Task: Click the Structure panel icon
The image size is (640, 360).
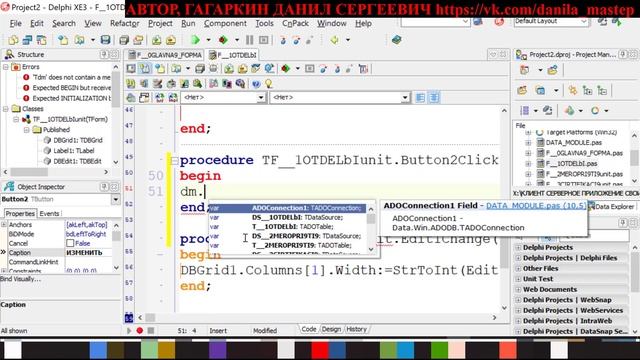Action: [x=9, y=54]
